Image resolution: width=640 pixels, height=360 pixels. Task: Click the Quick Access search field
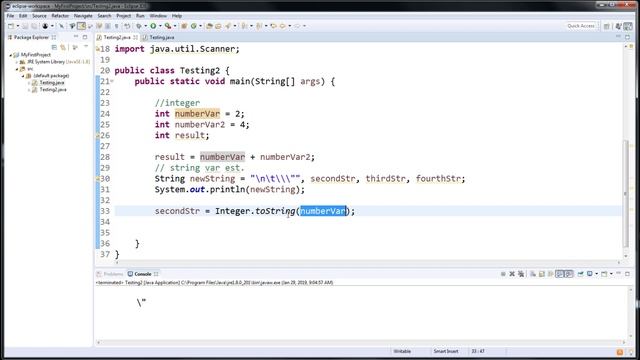pyautogui.click(x=581, y=26)
